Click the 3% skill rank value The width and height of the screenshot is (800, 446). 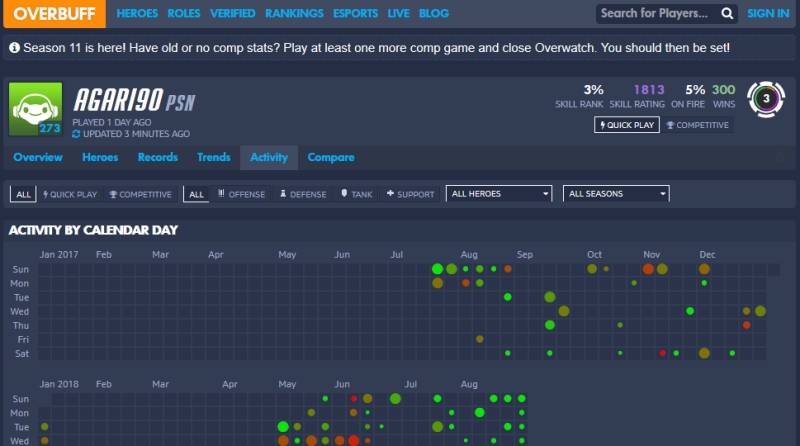[593, 90]
